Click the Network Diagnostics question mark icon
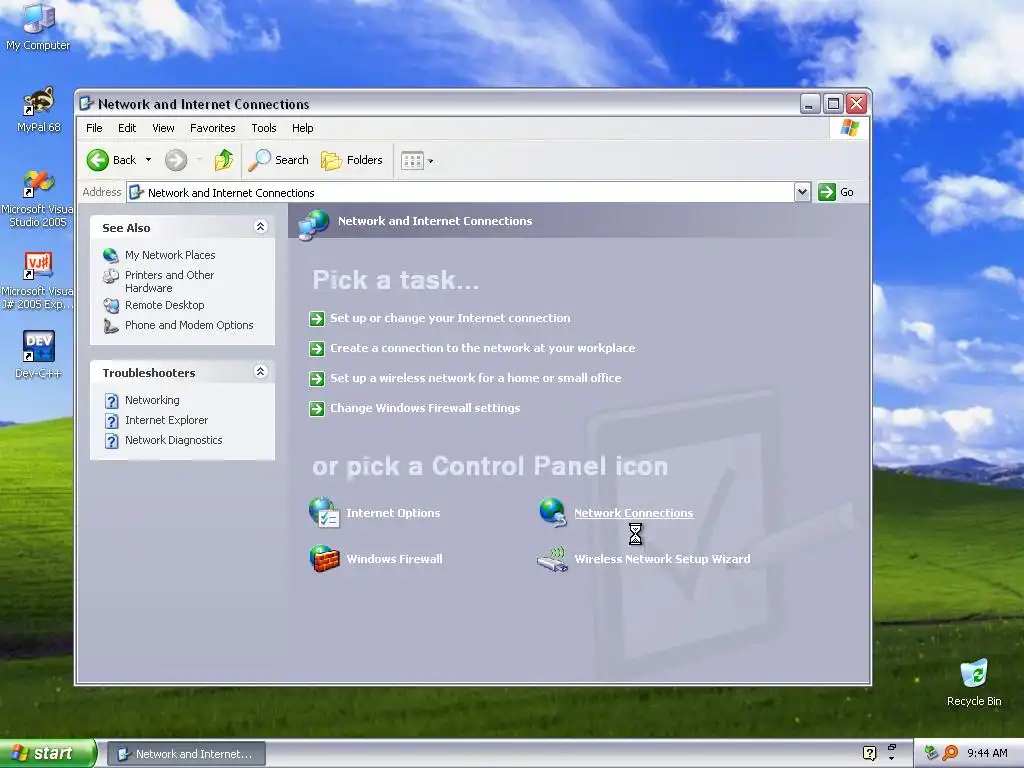This screenshot has width=1024, height=768. point(112,441)
